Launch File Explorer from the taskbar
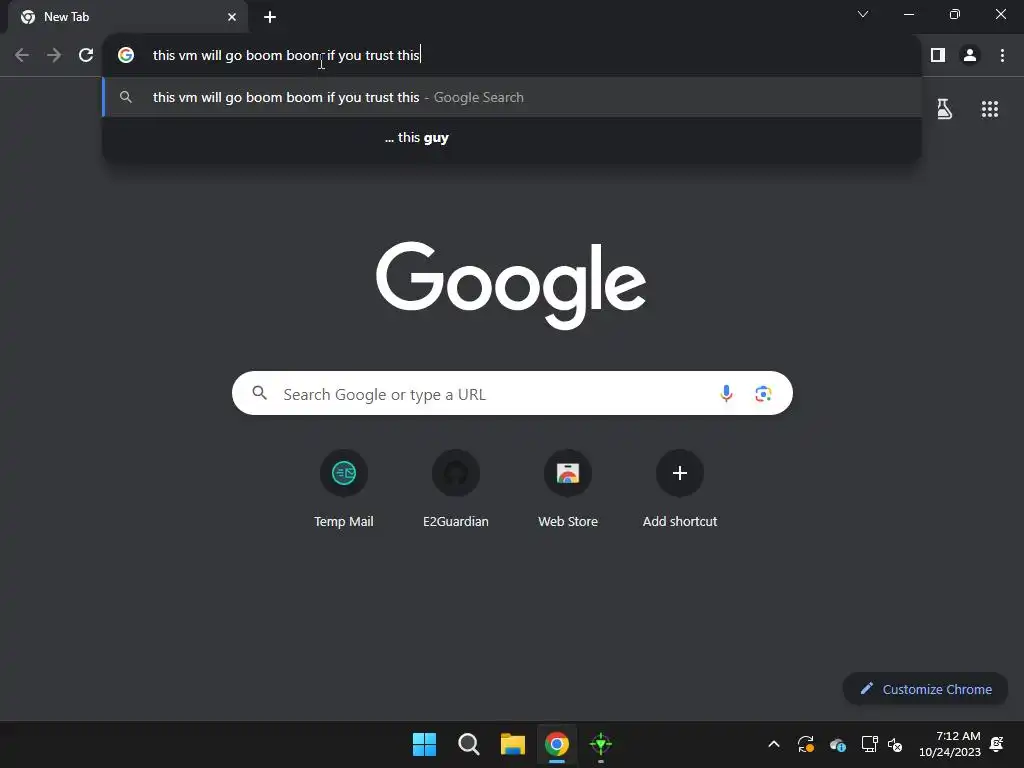The height and width of the screenshot is (768, 1024). pos(513,744)
